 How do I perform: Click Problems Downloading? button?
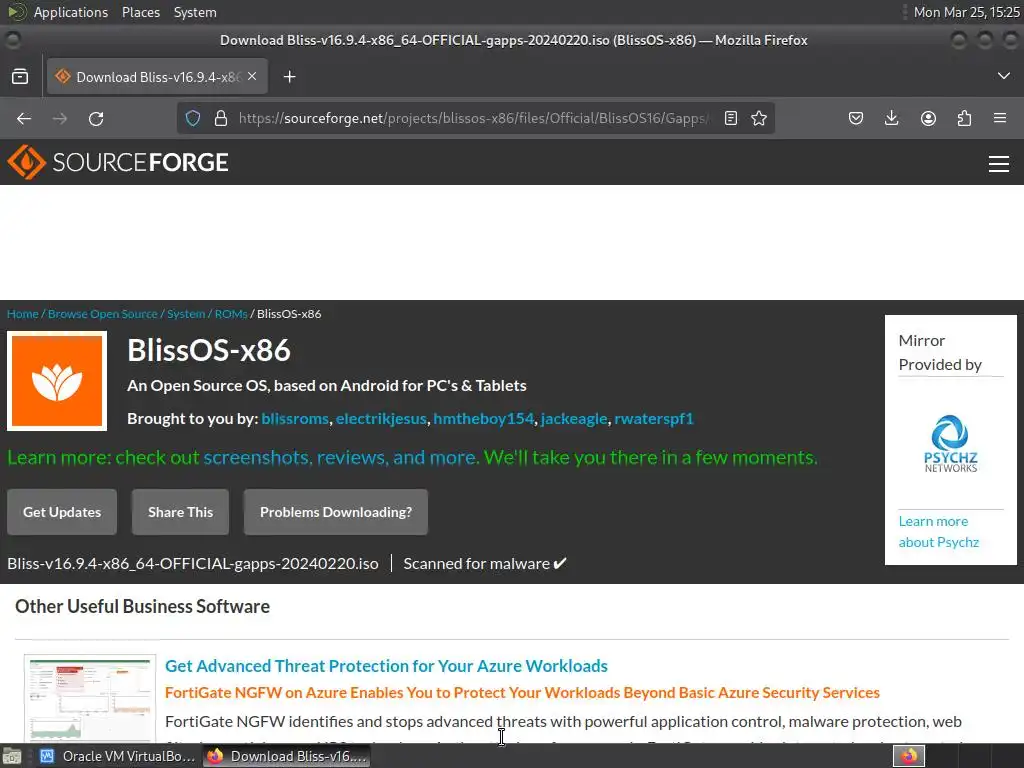pyautogui.click(x=336, y=512)
